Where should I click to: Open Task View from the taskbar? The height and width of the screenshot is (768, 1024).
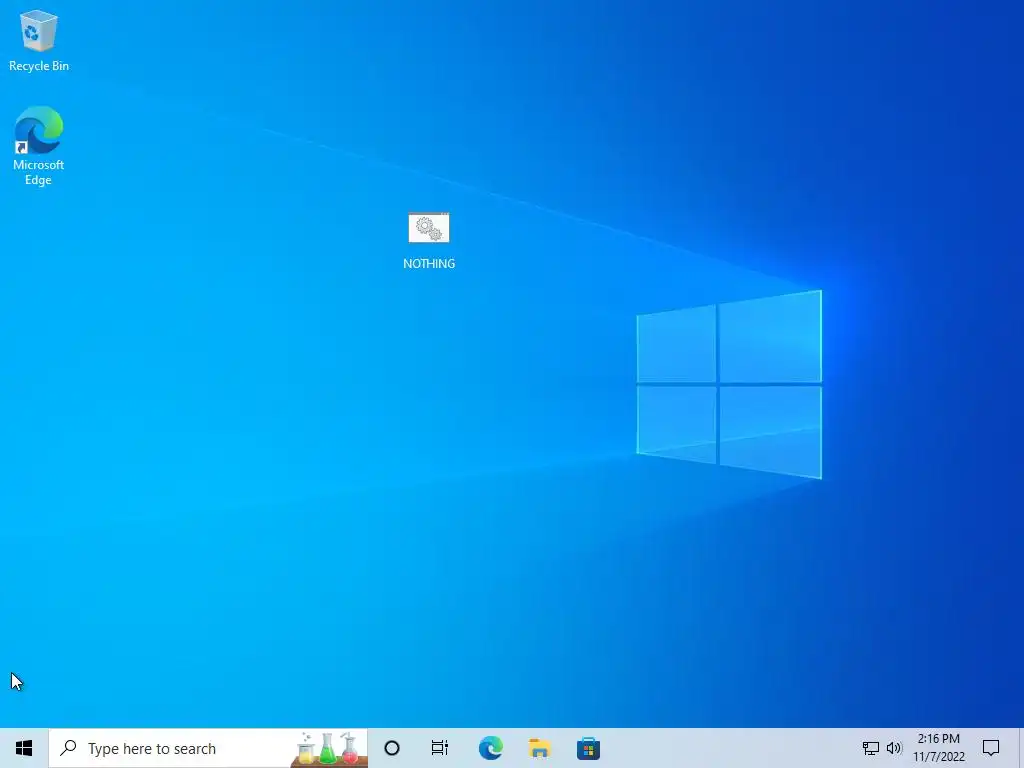point(440,748)
